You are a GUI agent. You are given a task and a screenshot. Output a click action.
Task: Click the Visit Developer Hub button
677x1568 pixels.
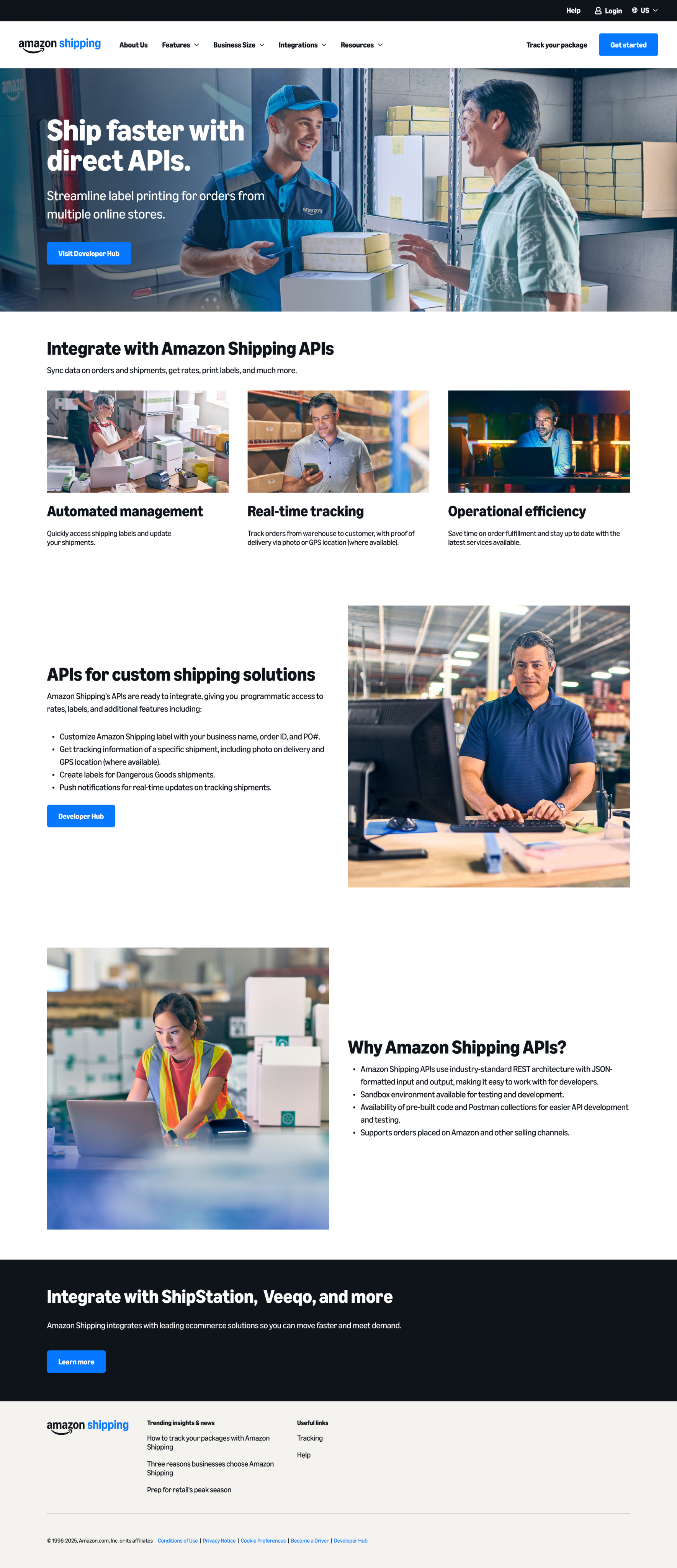[89, 253]
